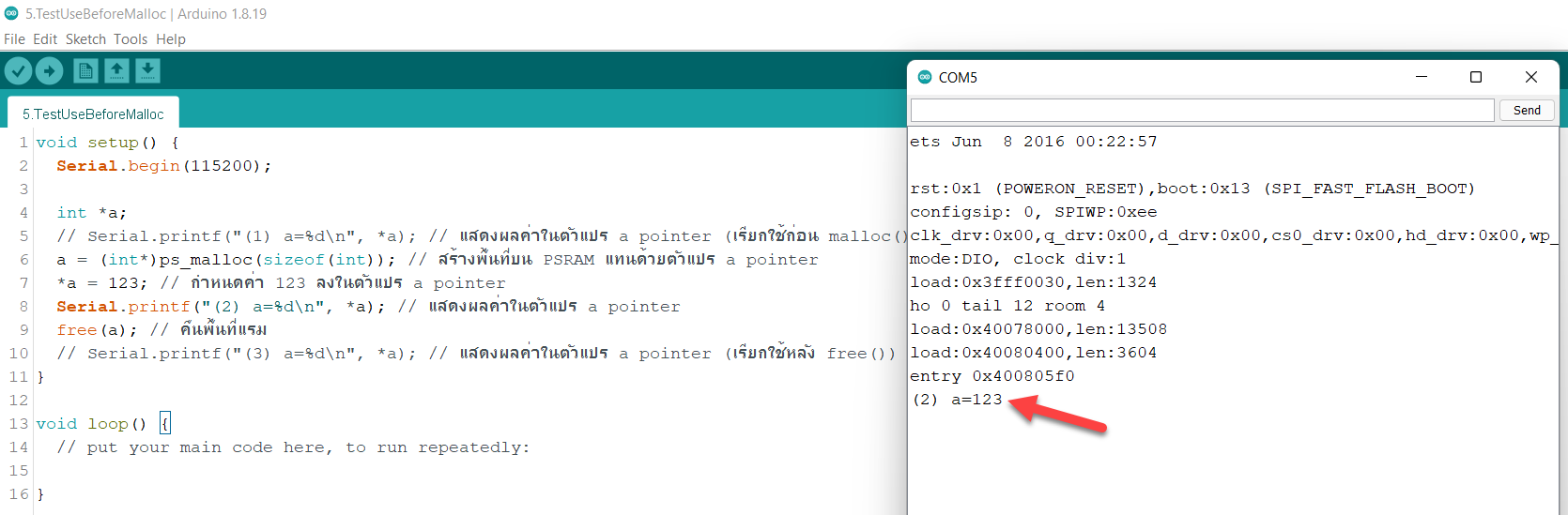Maximize the COM5 serial monitor window

[x=1476, y=77]
